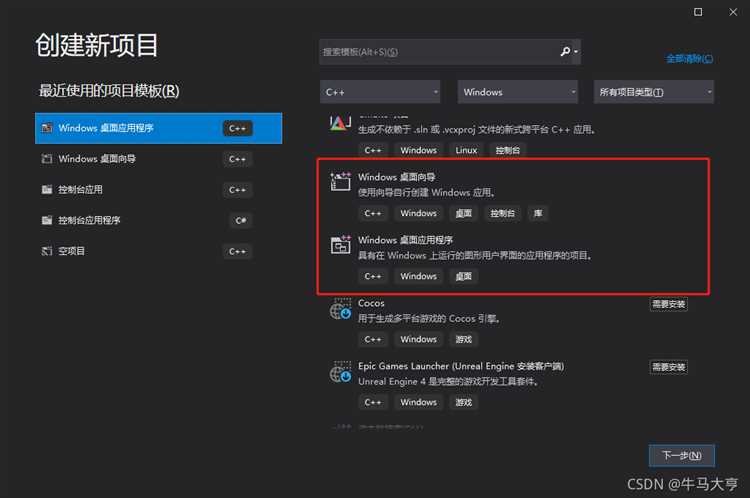Click the Windows 桌面应用程序 template icon in results
Screen dimensions: 750x498
[340, 244]
